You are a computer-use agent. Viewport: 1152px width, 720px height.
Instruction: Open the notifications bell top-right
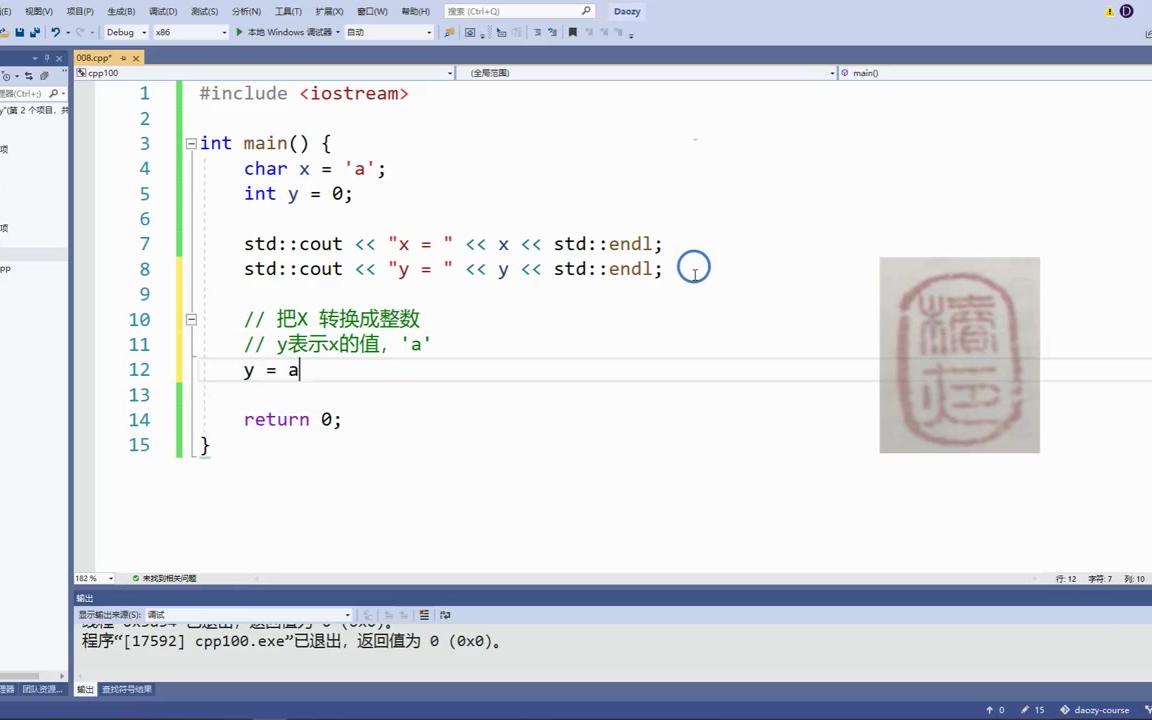tap(1110, 11)
